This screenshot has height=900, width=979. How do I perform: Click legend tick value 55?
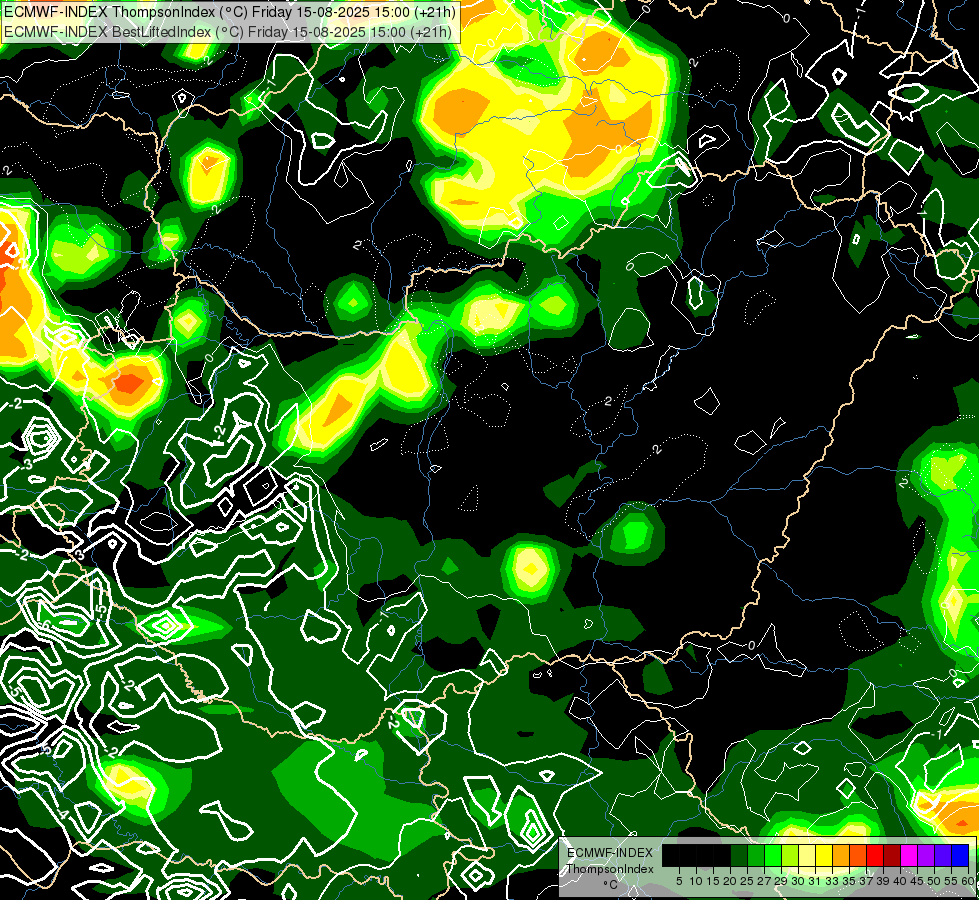[x=952, y=881]
